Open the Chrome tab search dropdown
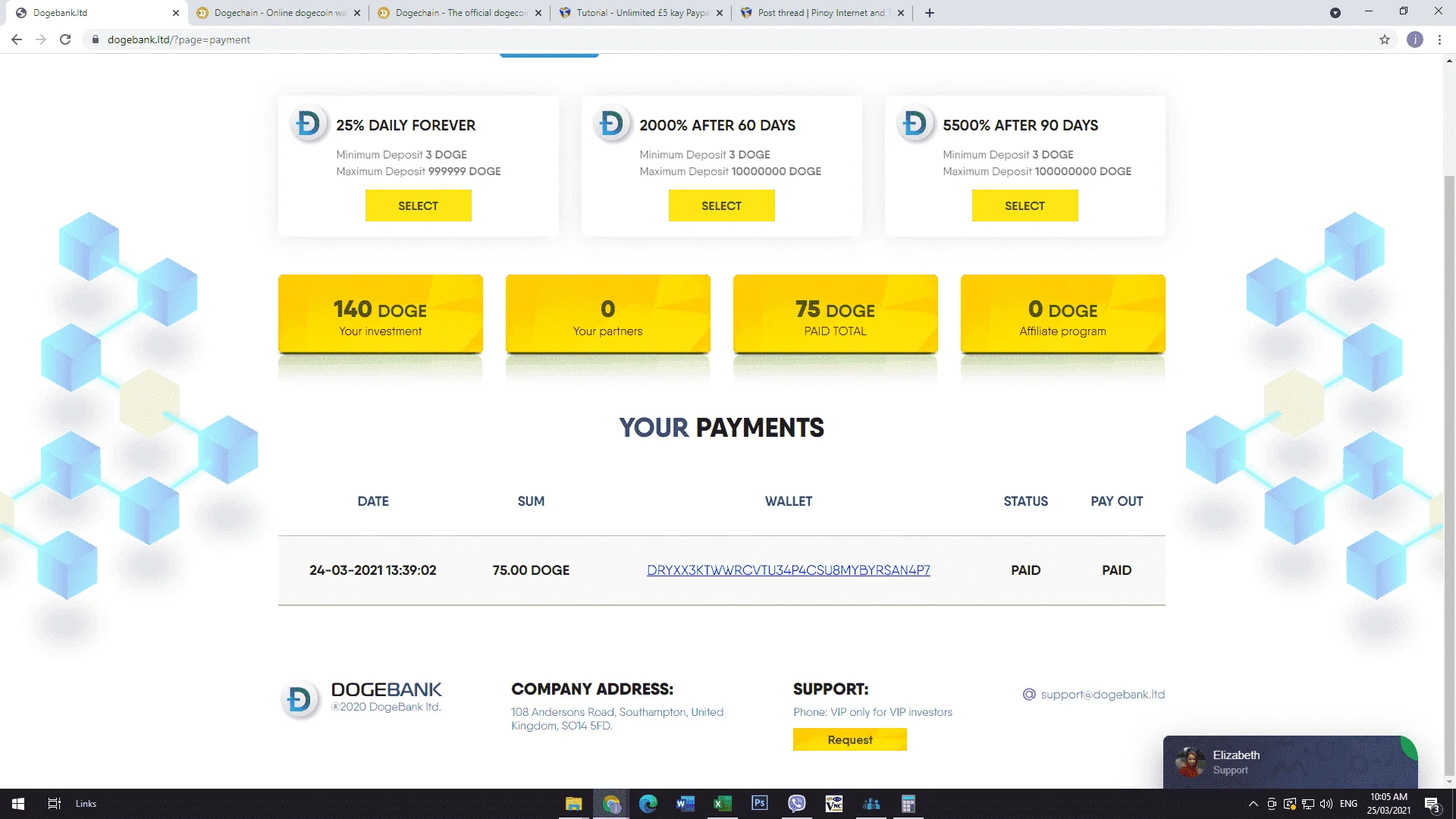1456x819 pixels. (x=1335, y=13)
